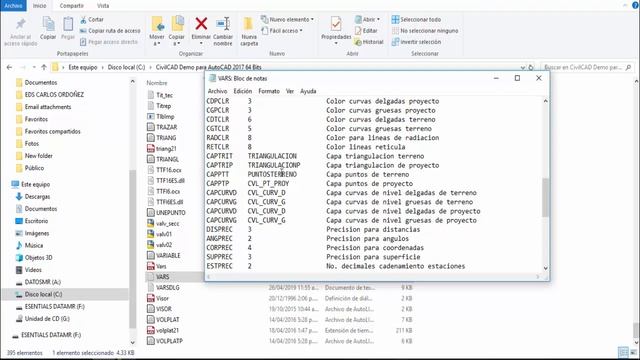Click Este equipo in address path
Viewport: 640px width, 360px height.
(83, 67)
